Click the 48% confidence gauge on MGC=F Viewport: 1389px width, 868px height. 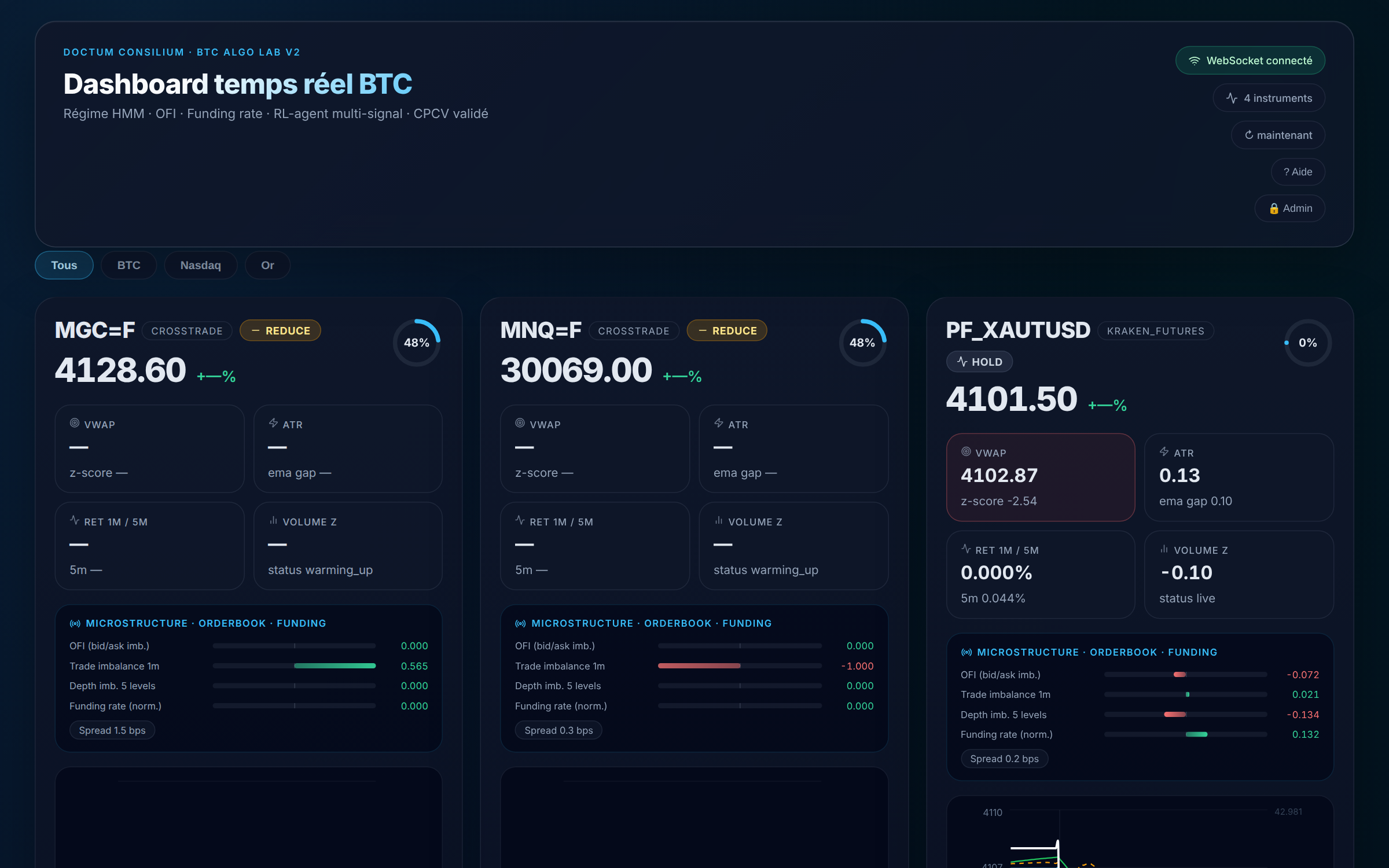point(417,343)
